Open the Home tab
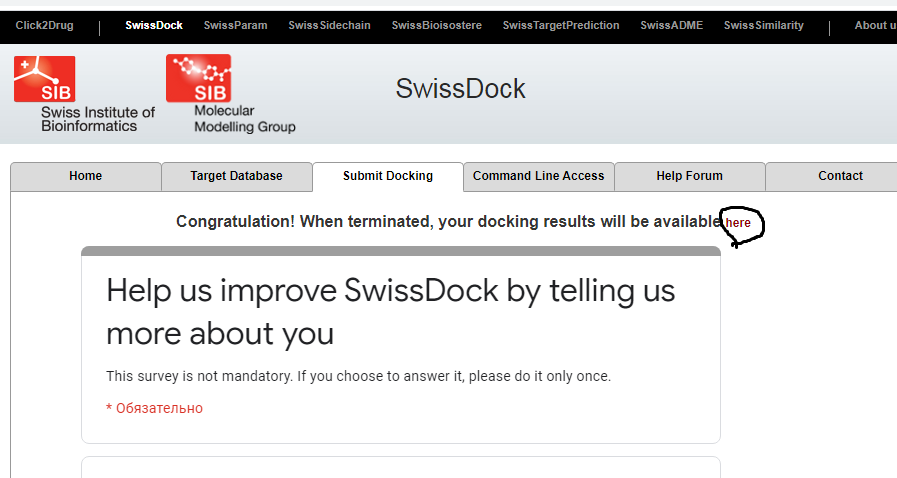The height and width of the screenshot is (478, 897). pos(86,176)
